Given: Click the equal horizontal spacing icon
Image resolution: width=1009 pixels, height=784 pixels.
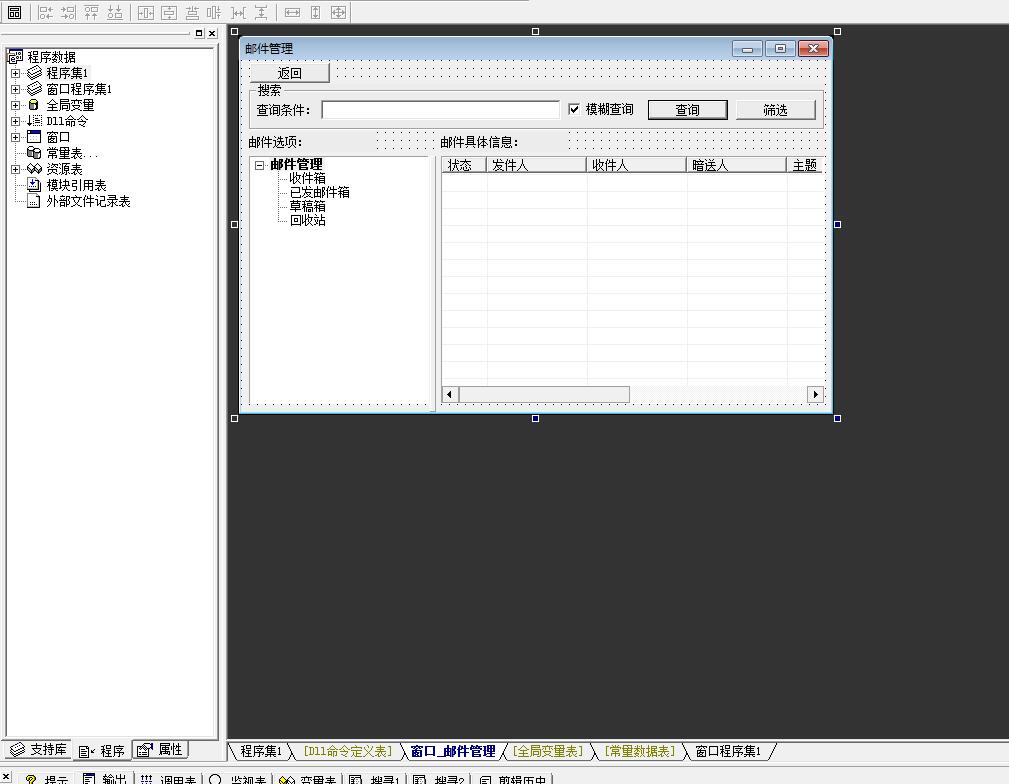Looking at the screenshot, I should point(239,12).
